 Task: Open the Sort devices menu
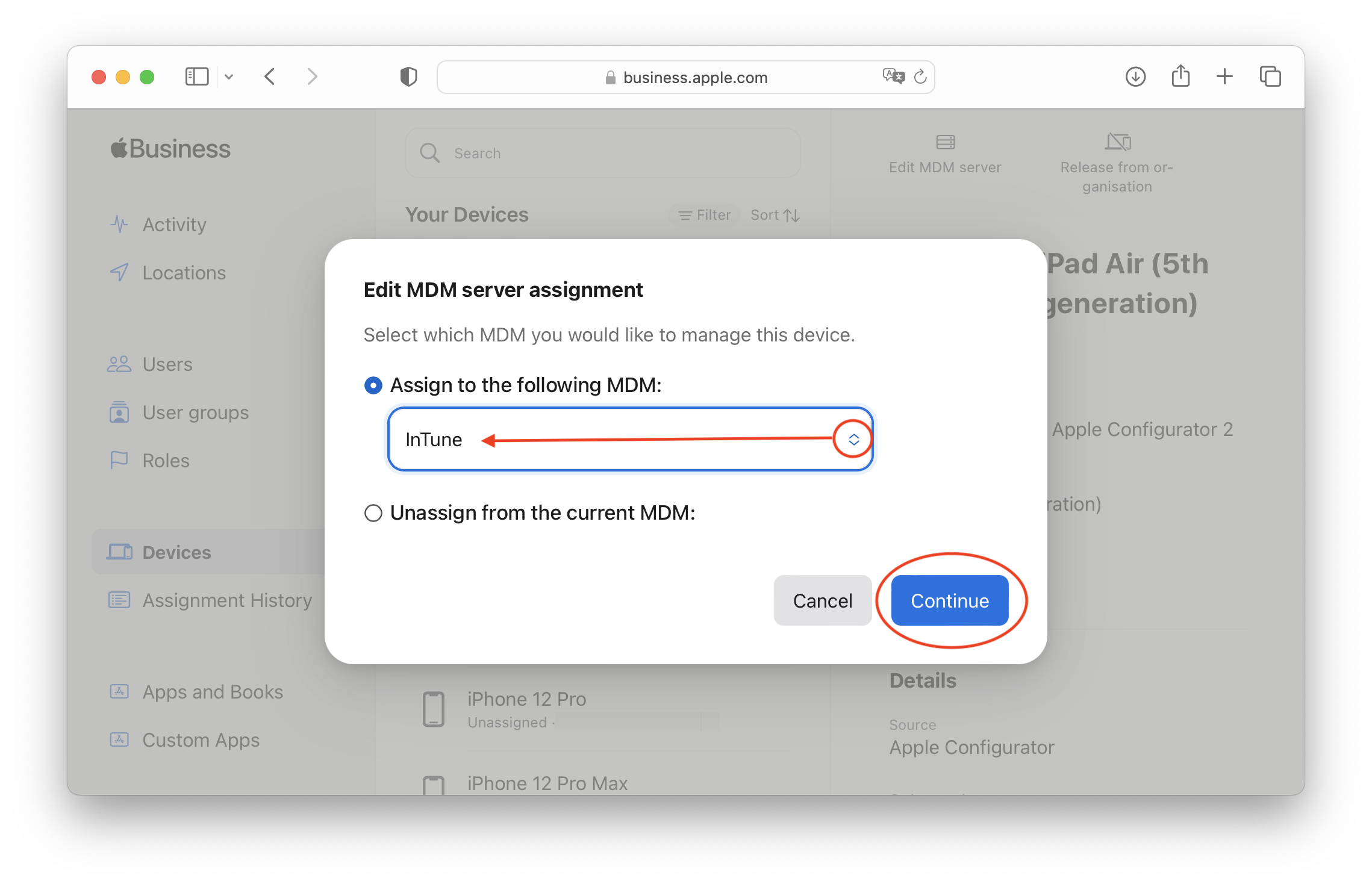coord(775,215)
